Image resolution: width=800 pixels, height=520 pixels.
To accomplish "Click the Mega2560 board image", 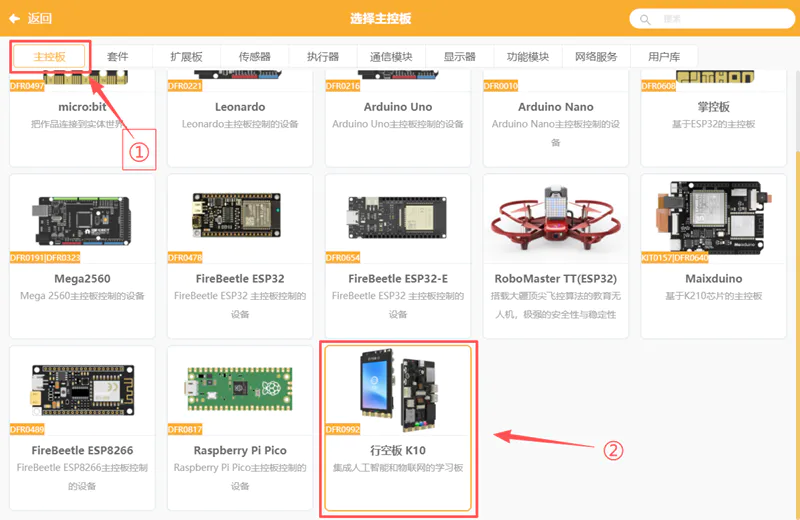I will tap(83, 220).
